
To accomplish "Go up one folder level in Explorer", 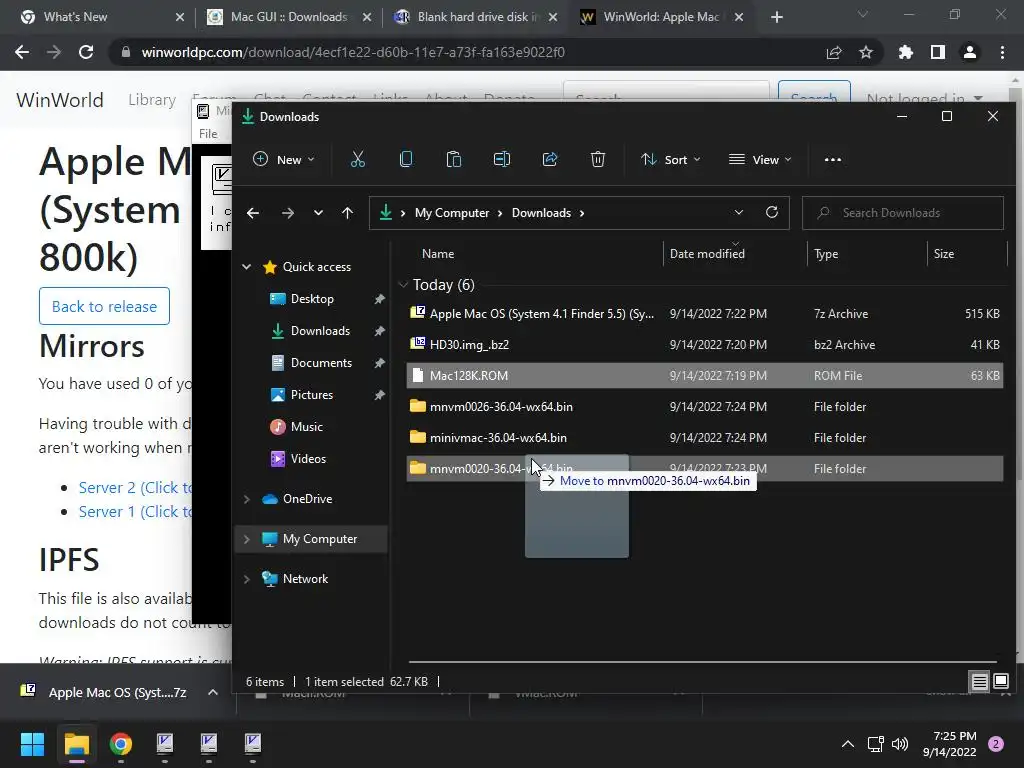I will (347, 213).
